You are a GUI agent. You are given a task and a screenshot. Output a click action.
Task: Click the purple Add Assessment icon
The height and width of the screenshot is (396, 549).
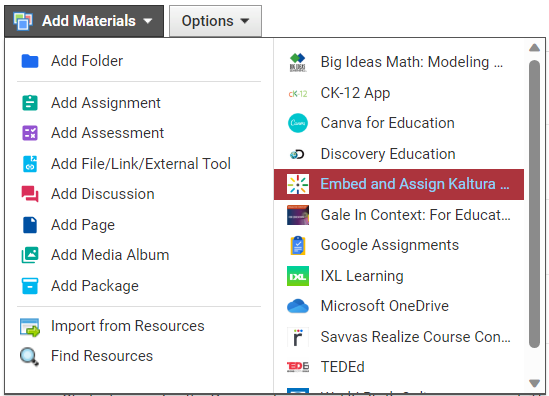tap(30, 133)
